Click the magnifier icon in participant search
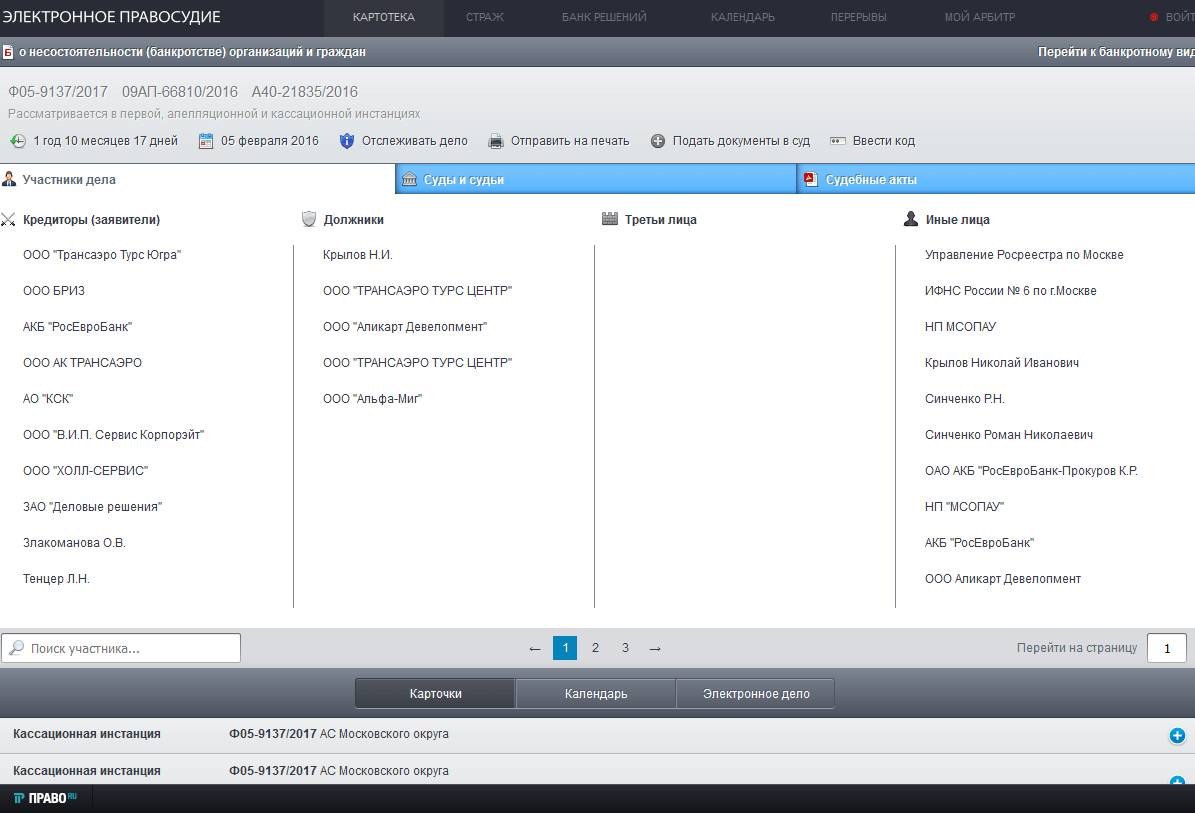This screenshot has height=813, width=1195. (17, 648)
